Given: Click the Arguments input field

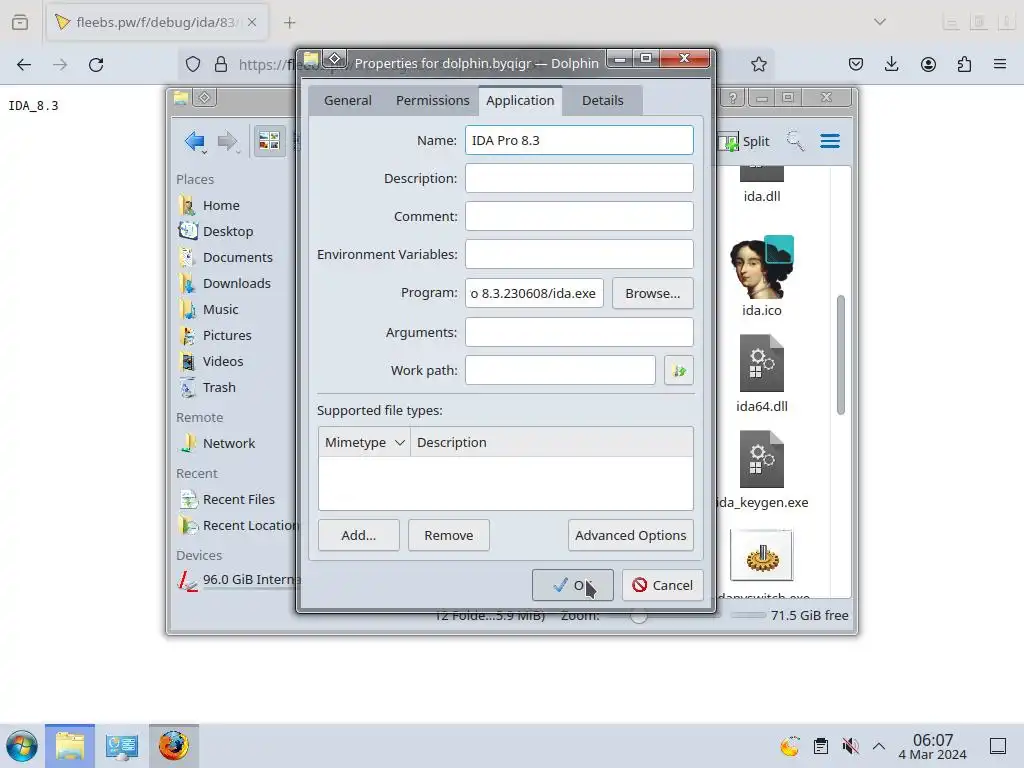Looking at the screenshot, I should (x=579, y=332).
